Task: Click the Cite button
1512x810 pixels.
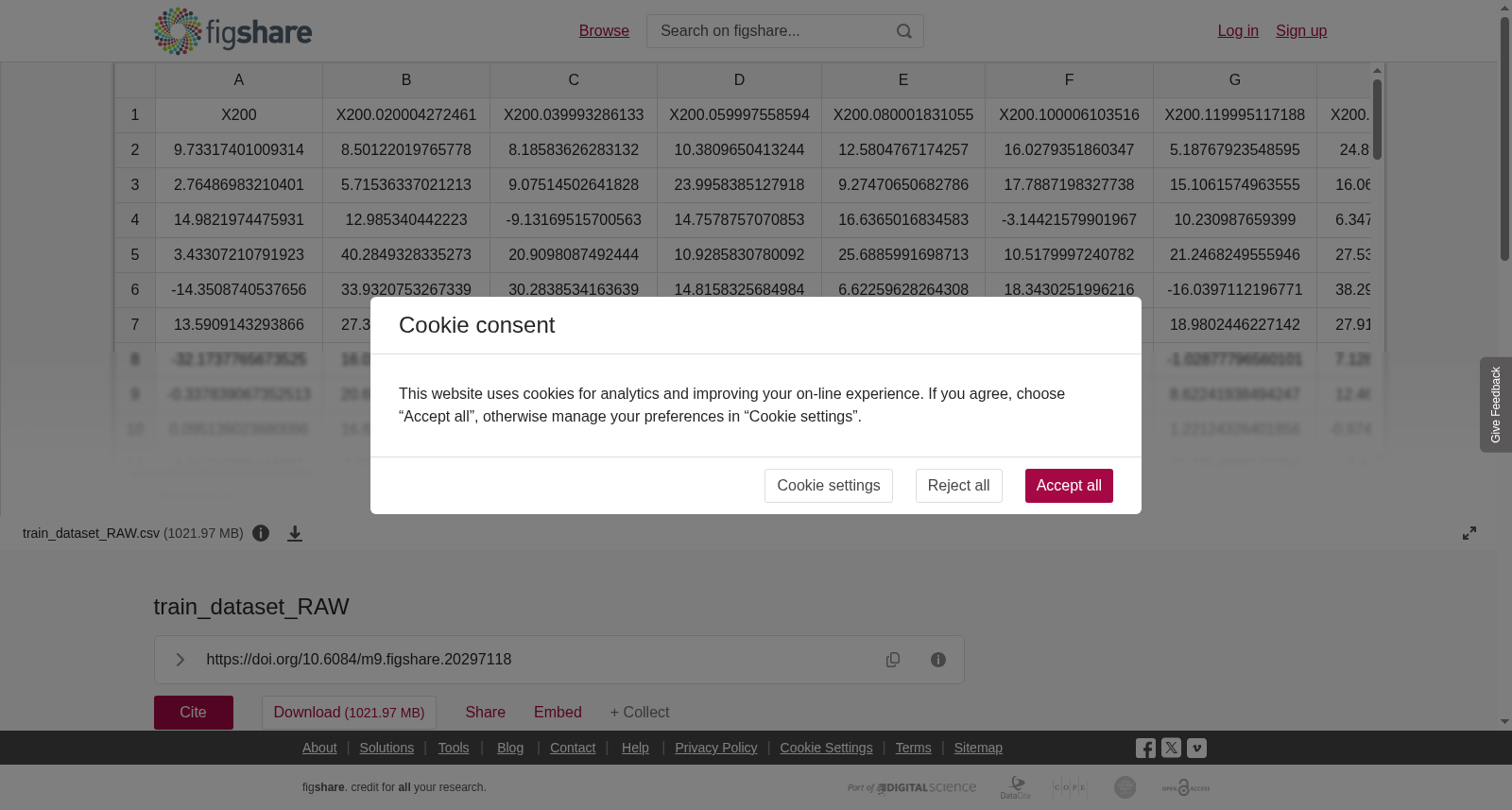Action: (194, 713)
